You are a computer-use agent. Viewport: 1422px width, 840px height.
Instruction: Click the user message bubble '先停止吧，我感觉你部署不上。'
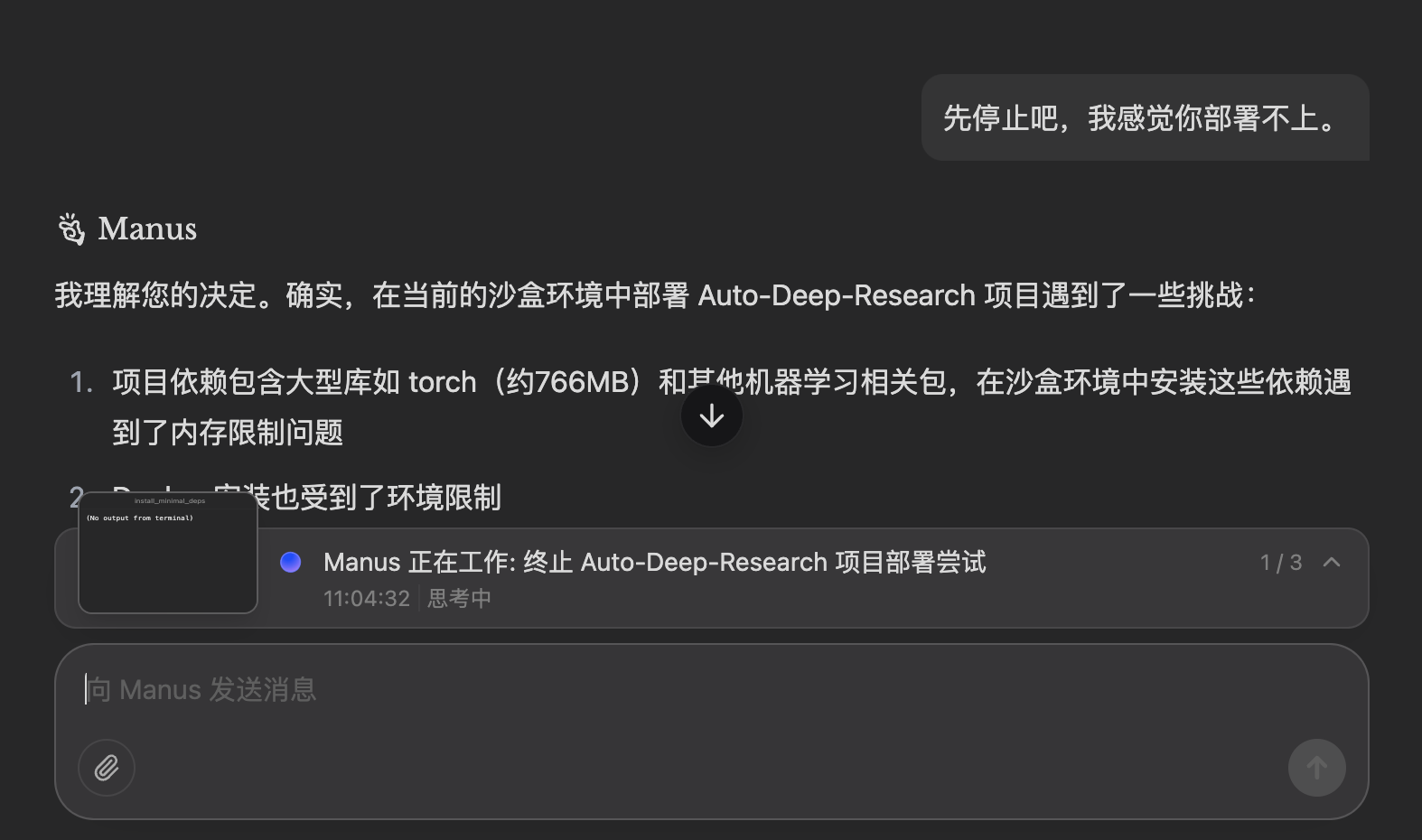click(1146, 117)
